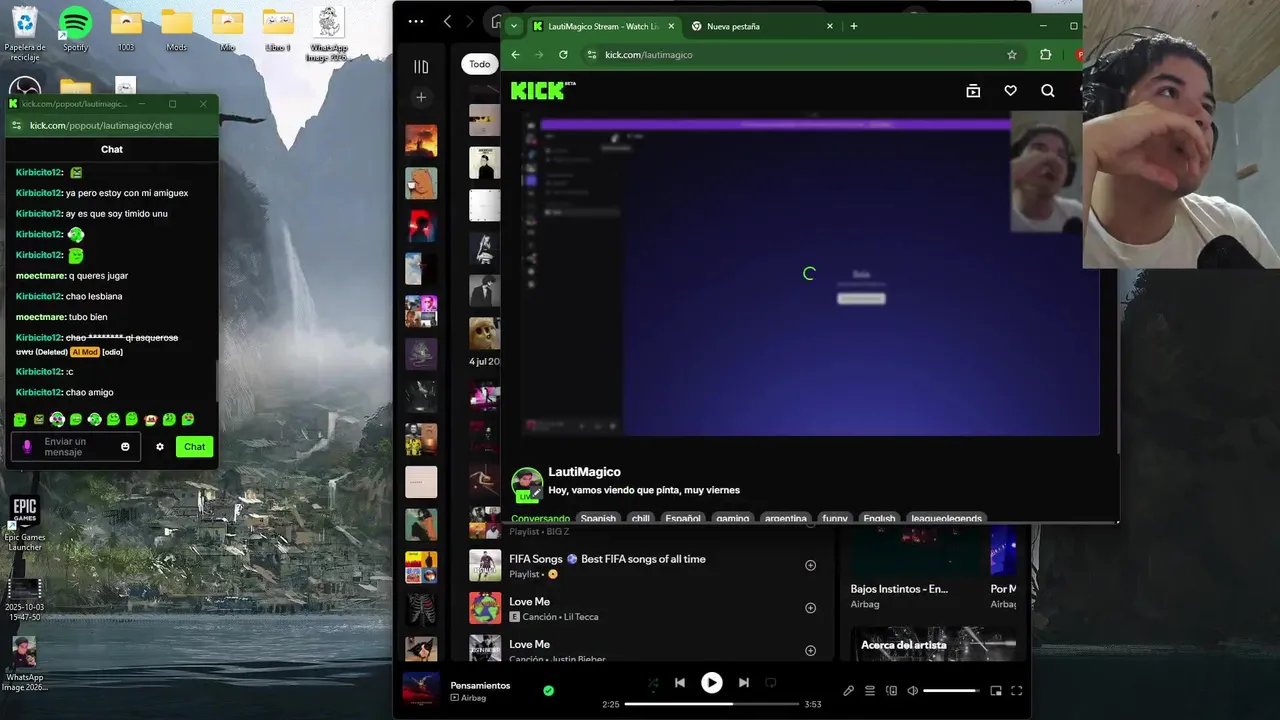Reload the kick.com/lautimagico page
1280x720 pixels.
click(563, 55)
